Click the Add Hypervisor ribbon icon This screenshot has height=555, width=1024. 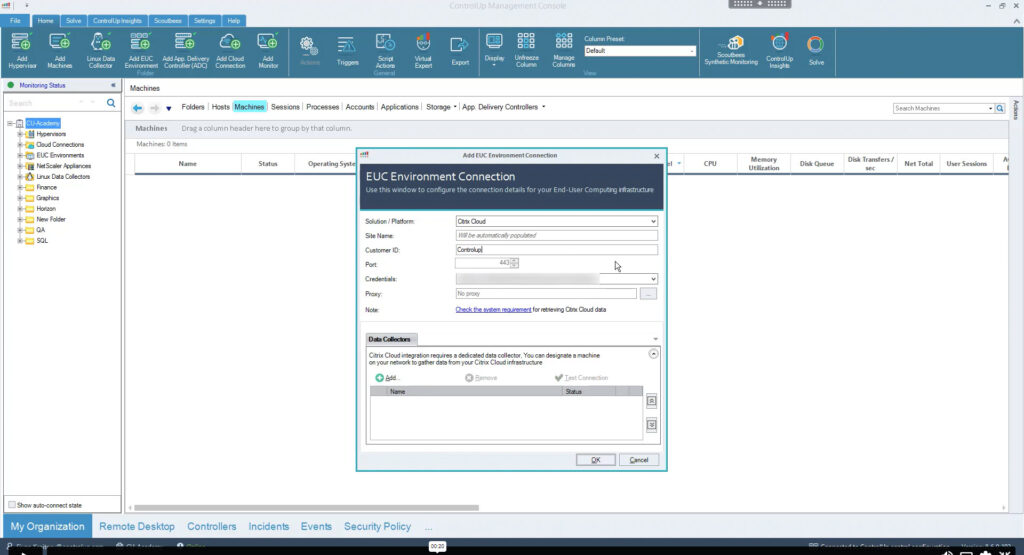click(x=22, y=43)
